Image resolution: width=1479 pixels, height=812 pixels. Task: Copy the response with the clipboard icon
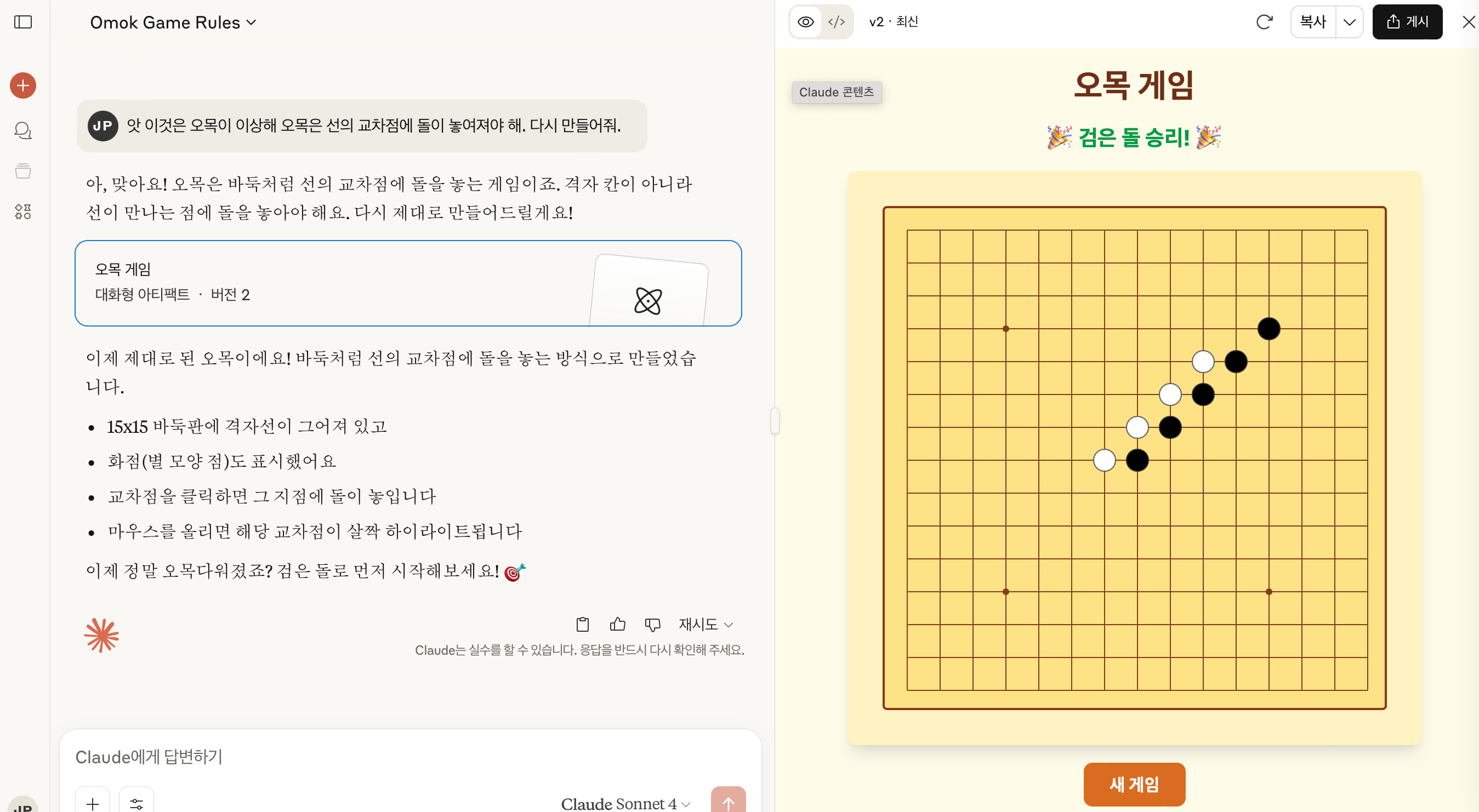pos(582,625)
